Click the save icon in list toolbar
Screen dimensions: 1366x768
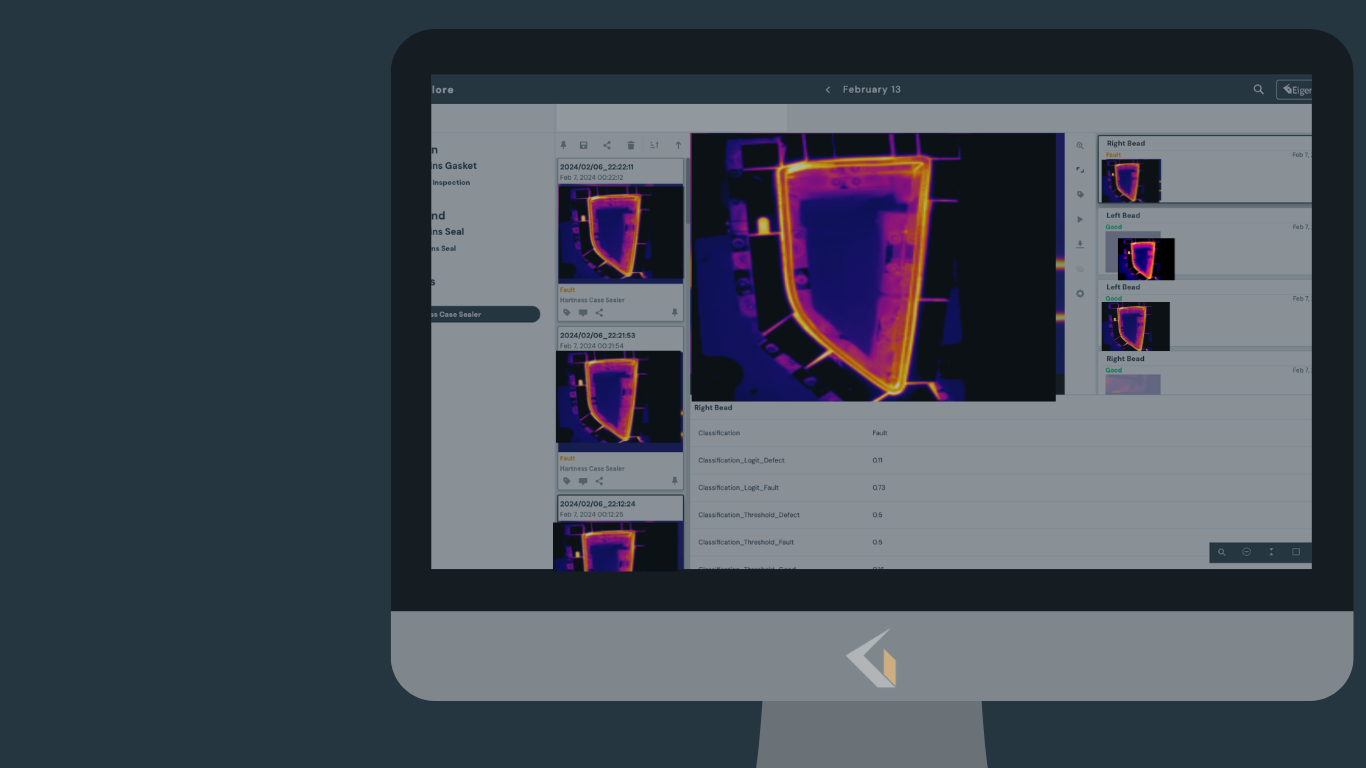coord(584,146)
